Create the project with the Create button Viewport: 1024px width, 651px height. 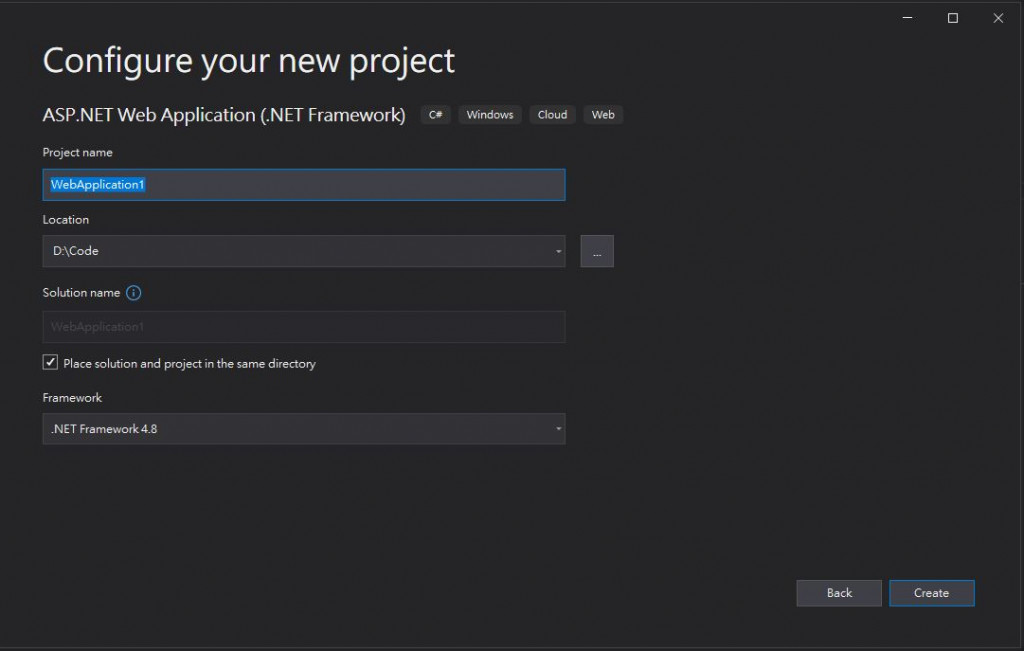pyautogui.click(x=931, y=593)
